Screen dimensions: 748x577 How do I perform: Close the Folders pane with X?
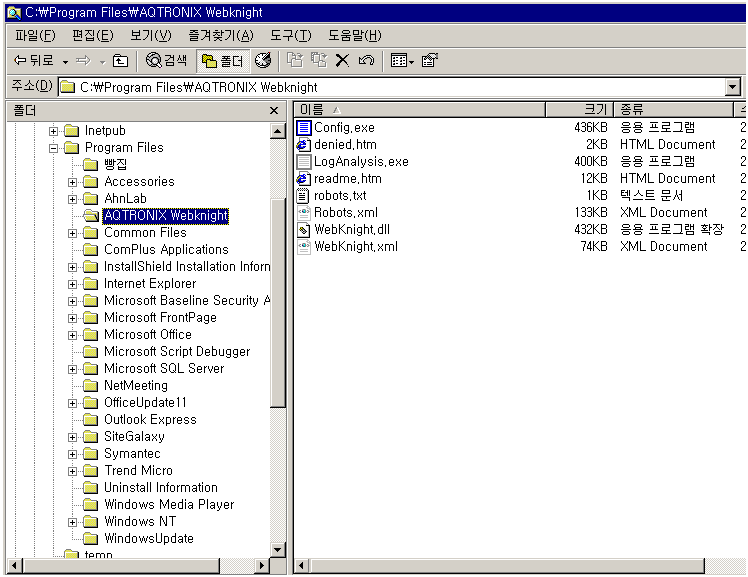[x=274, y=111]
